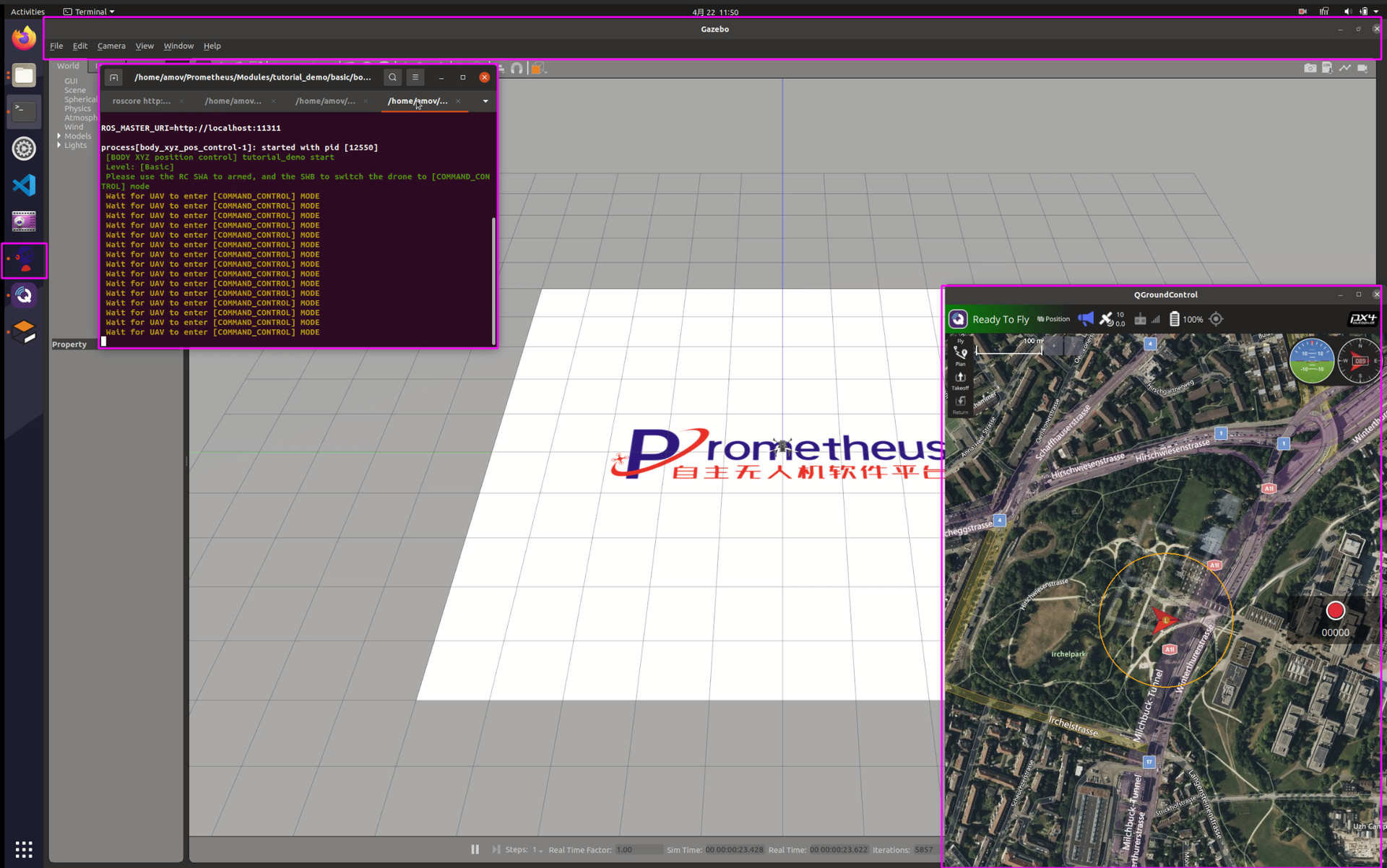Click the compass heading instrument
1387x868 pixels.
[x=1359, y=360]
